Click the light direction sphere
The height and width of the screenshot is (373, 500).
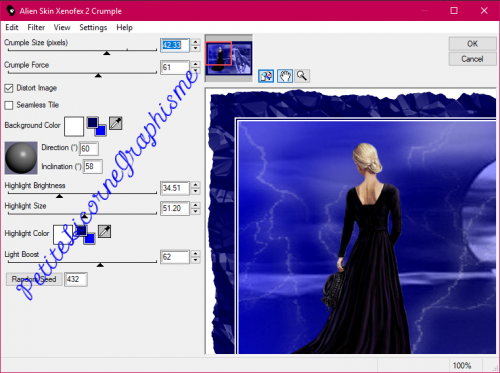tap(21, 158)
